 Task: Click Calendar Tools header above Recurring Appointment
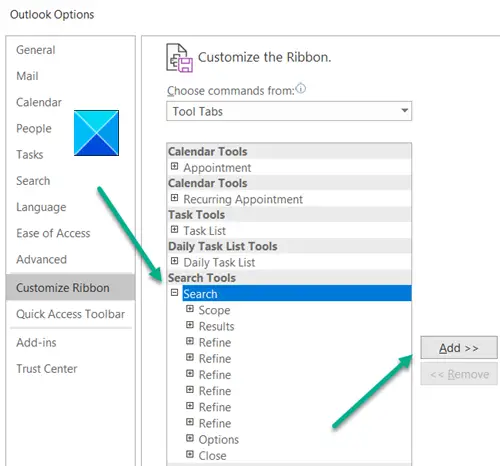pyautogui.click(x=289, y=183)
